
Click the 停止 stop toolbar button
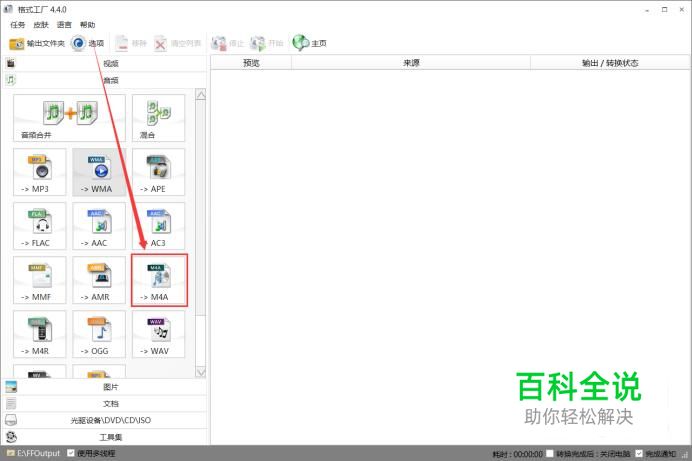coord(227,43)
